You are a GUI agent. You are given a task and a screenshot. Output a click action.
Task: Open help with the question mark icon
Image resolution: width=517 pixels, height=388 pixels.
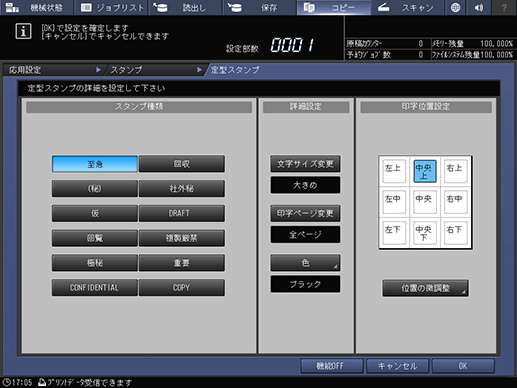pyautogui.click(x=504, y=7)
